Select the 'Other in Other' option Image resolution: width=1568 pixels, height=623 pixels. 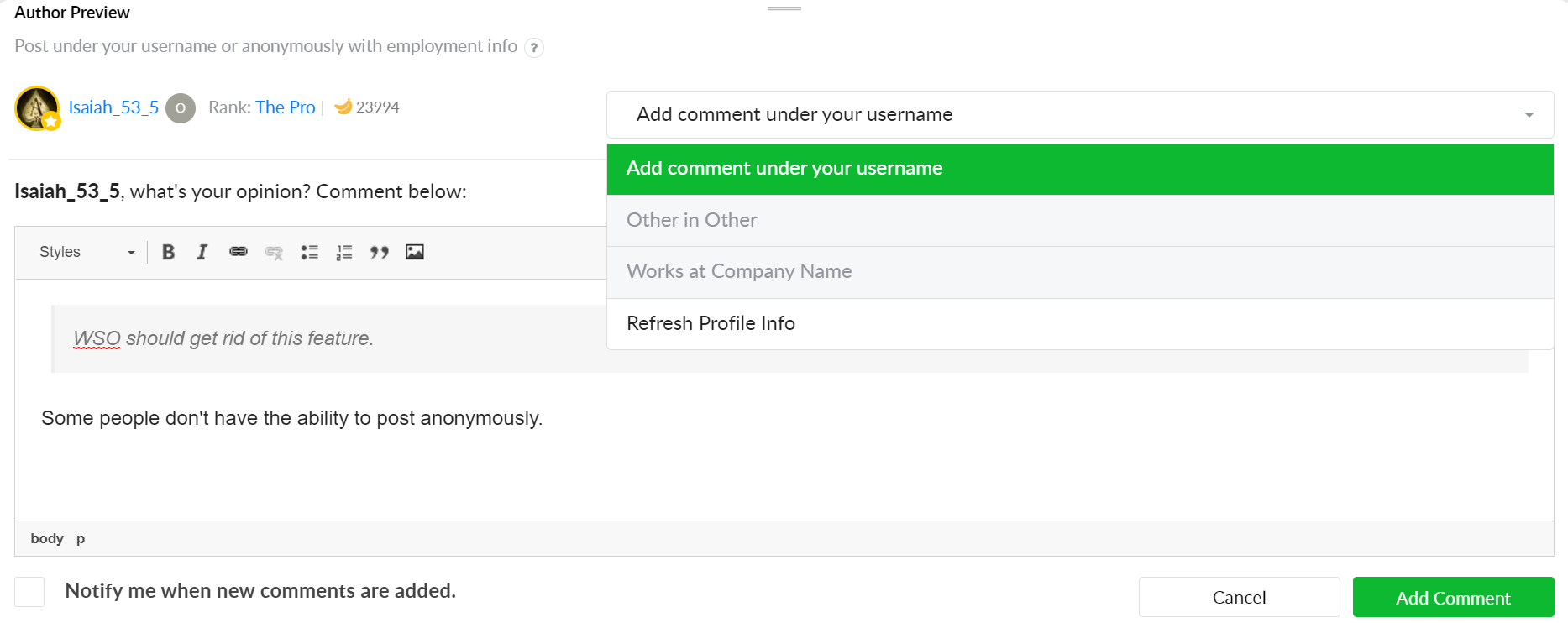pos(1079,220)
